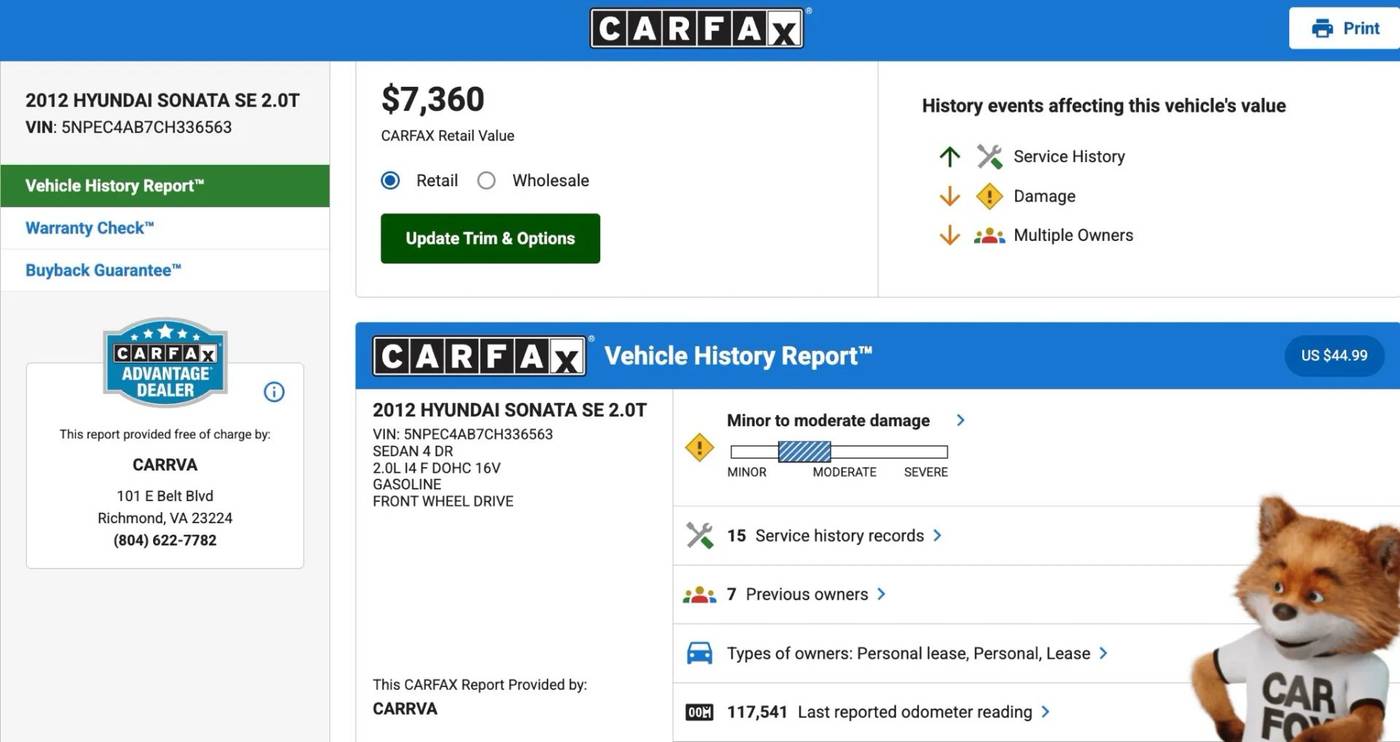The image size is (1400, 742).
Task: Click the dealer phone number (804) 622-7782
Action: [165, 541]
